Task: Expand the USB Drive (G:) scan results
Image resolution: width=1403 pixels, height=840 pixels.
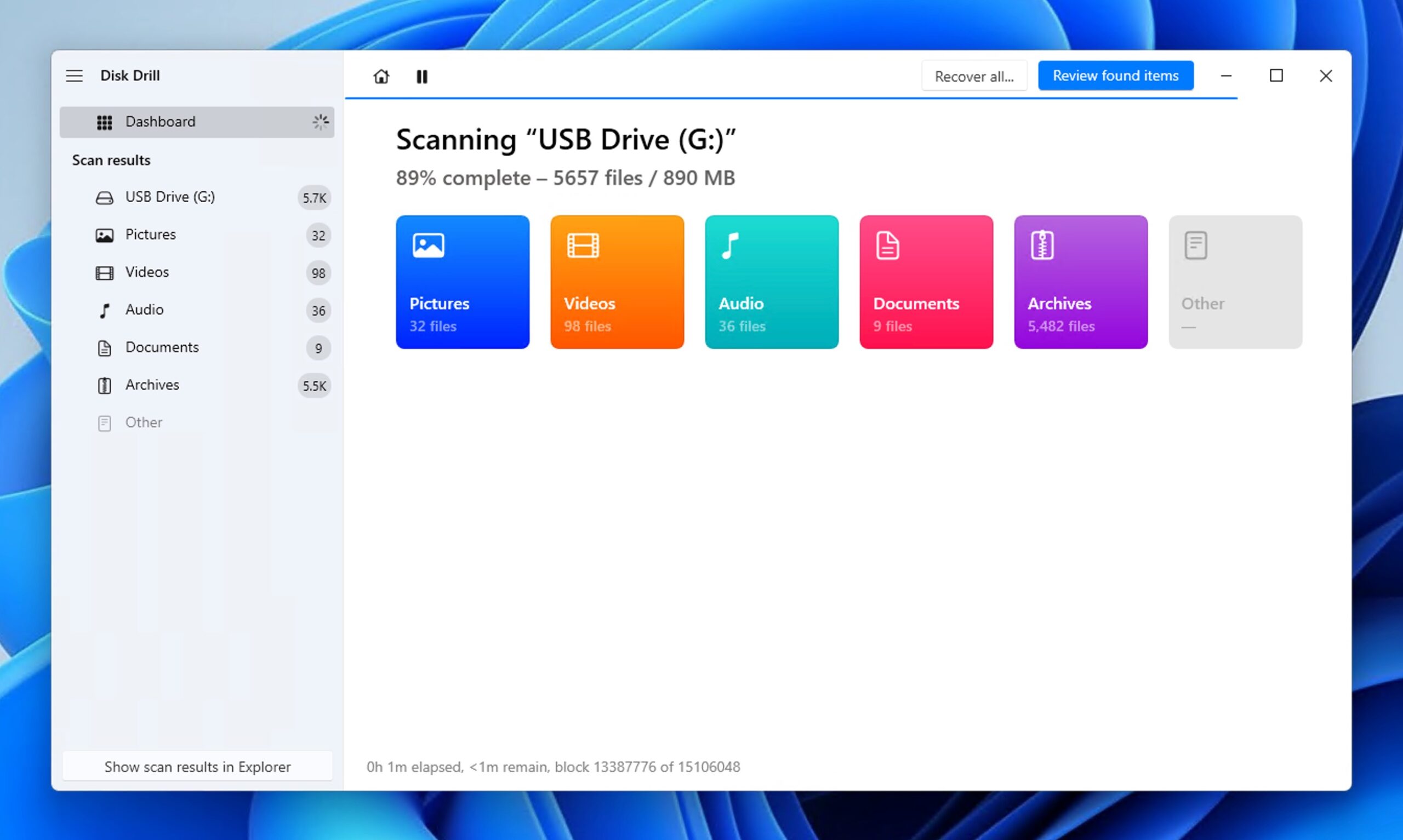Action: (170, 197)
